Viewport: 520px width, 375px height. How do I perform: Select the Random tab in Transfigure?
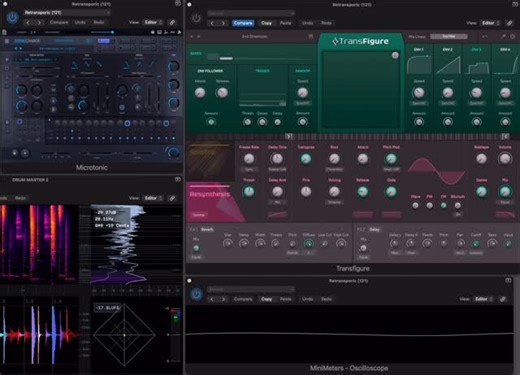point(303,71)
